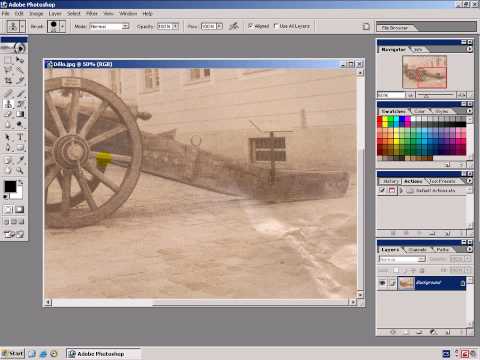
Task: Switch to Standard edit mode
Action: click(x=8, y=210)
